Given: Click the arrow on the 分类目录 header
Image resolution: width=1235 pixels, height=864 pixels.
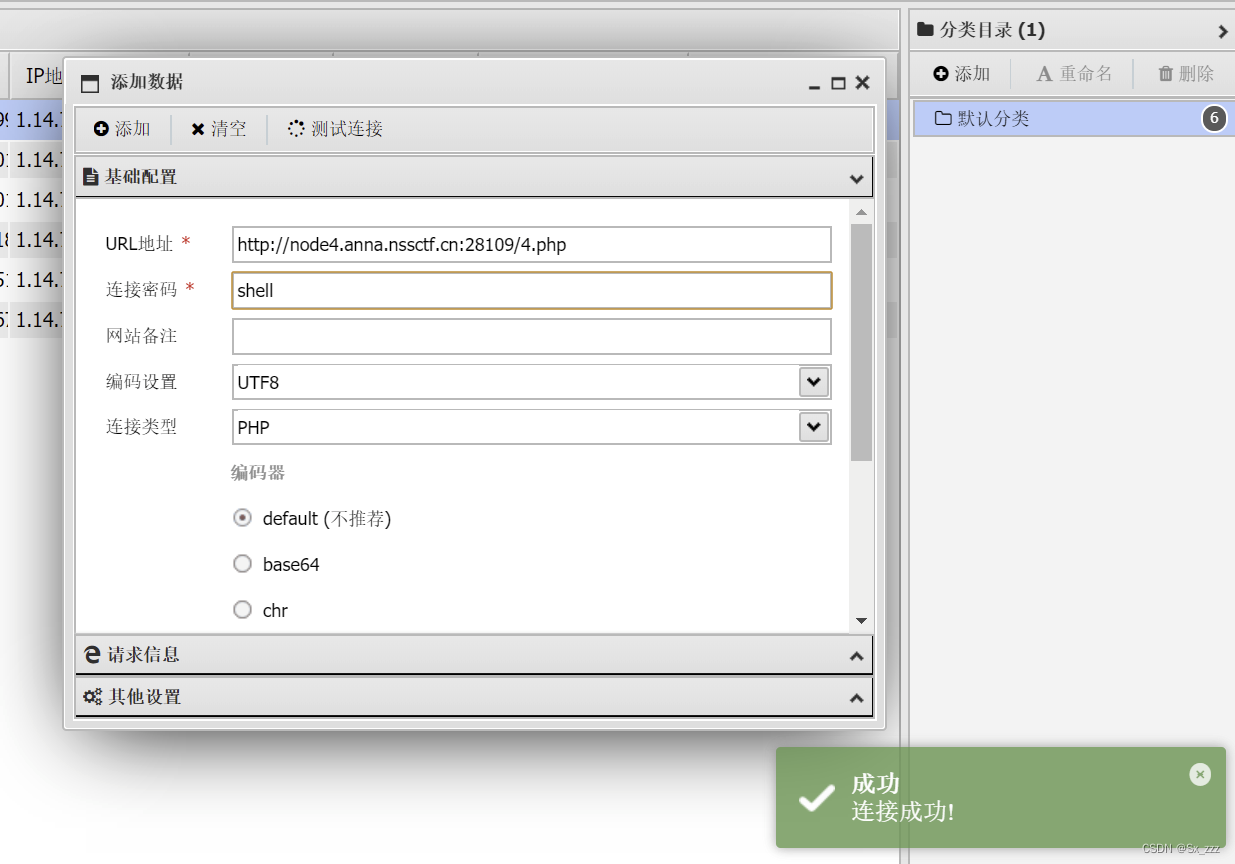Looking at the screenshot, I should pos(1222,31).
